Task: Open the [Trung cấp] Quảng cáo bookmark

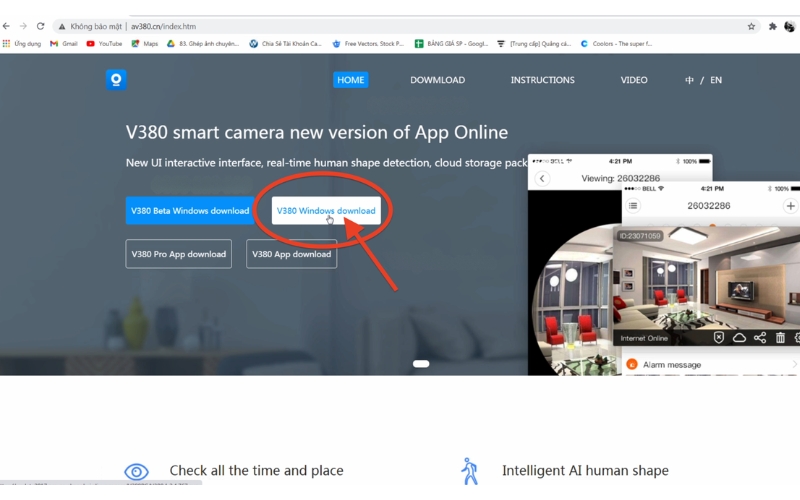Action: click(534, 44)
